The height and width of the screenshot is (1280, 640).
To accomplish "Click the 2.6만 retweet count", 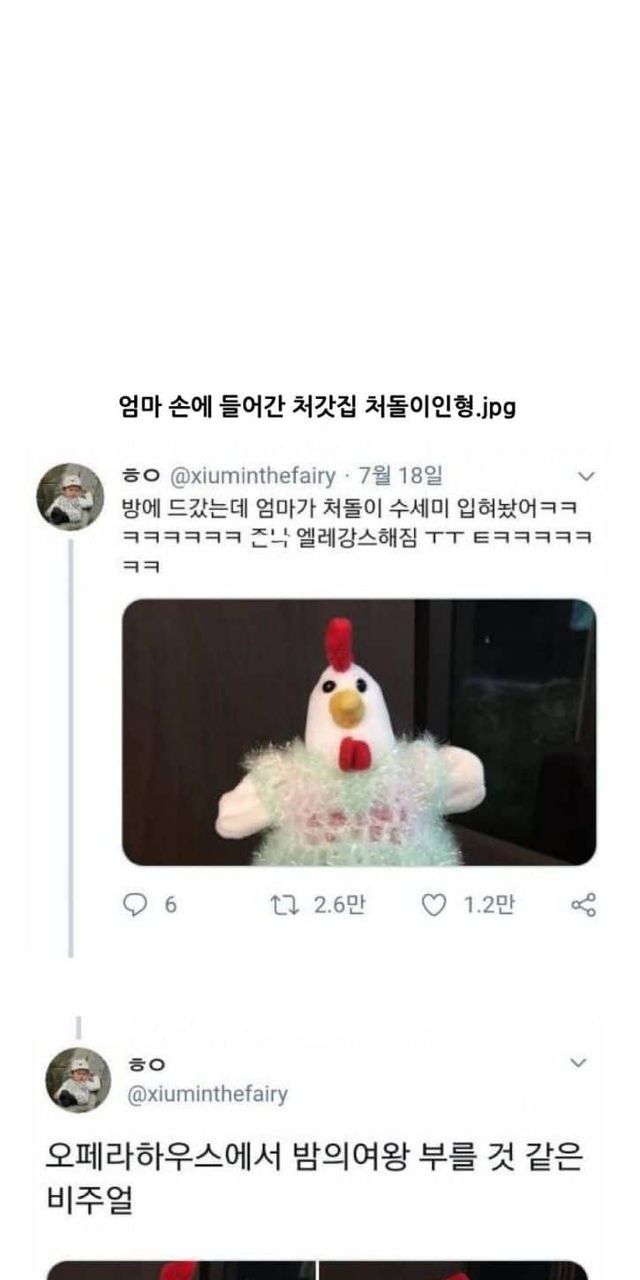I will pyautogui.click(x=339, y=905).
